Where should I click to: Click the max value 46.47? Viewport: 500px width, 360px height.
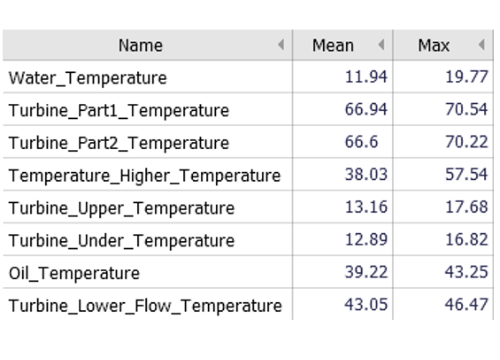pos(467,304)
